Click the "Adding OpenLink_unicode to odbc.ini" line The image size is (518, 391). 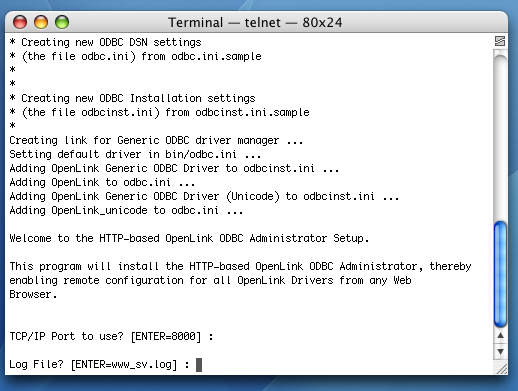[126, 210]
